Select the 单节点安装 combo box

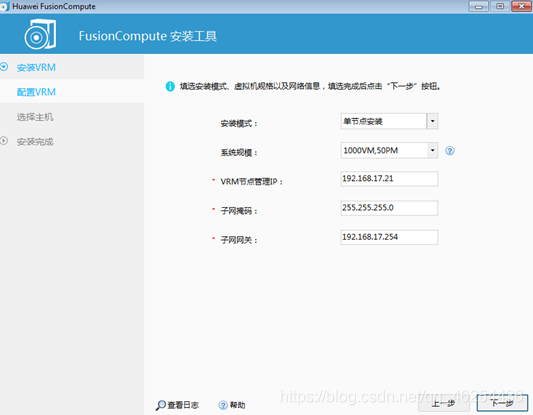click(389, 121)
